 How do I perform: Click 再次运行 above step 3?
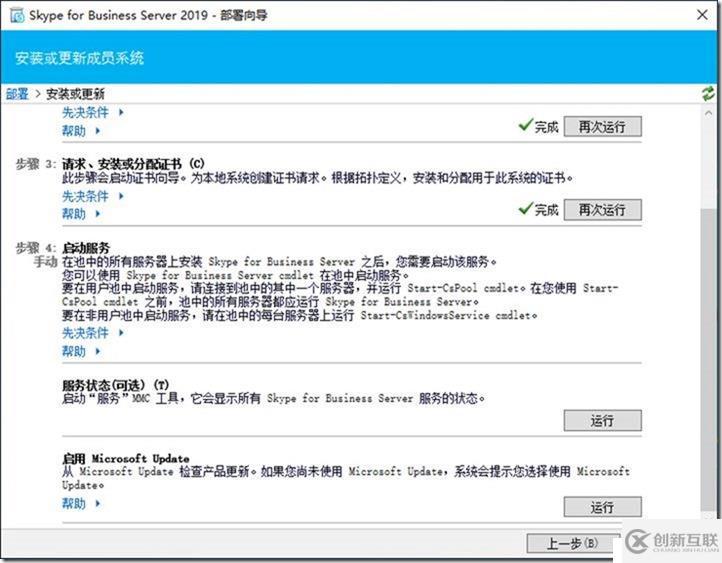pyautogui.click(x=602, y=126)
